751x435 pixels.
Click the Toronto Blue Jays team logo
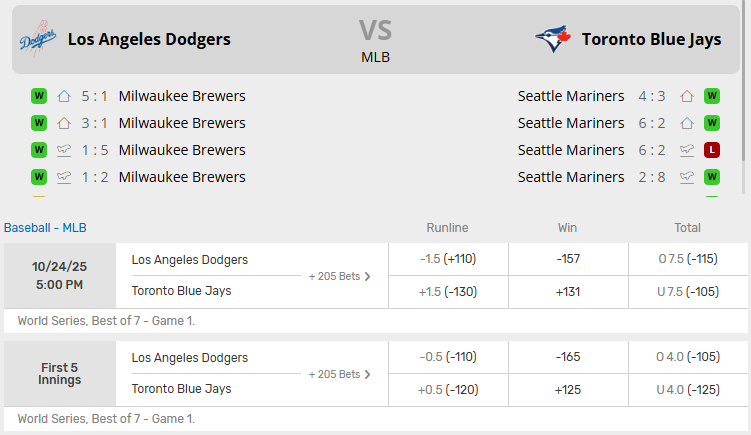tap(552, 40)
